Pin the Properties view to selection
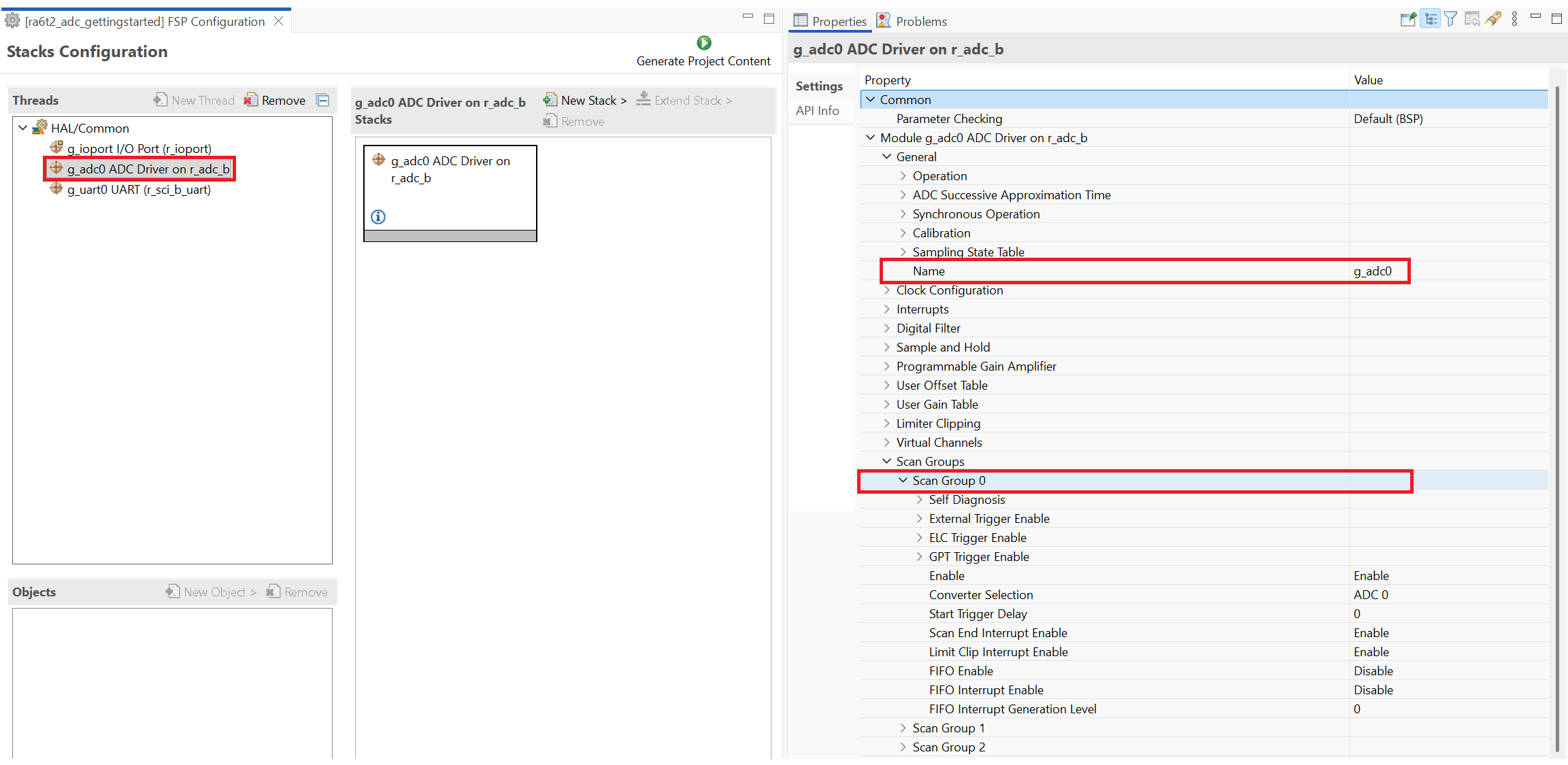Image resolution: width=1568 pixels, height=765 pixels. 1408,20
